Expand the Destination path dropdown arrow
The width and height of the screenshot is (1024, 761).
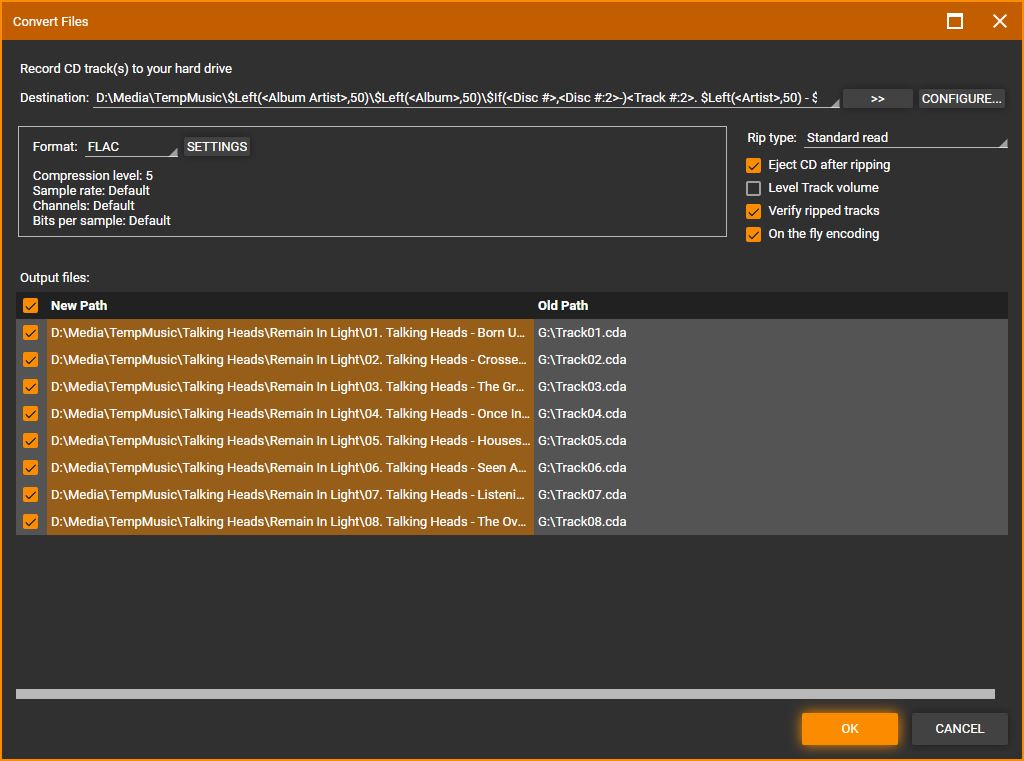point(832,100)
